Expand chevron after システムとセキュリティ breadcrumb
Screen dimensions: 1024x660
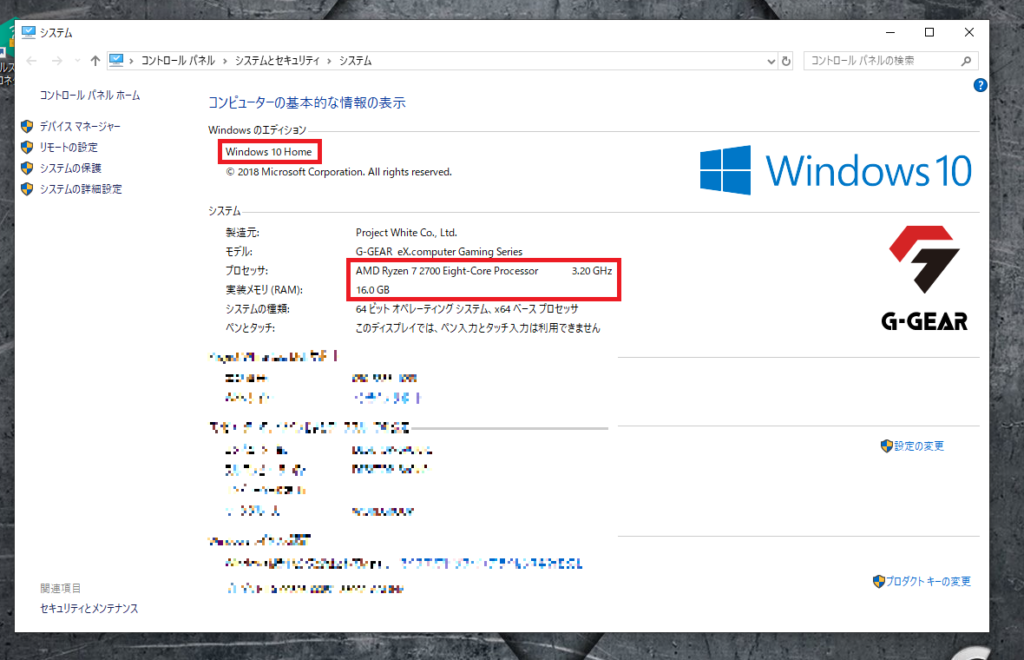pyautogui.click(x=329, y=61)
